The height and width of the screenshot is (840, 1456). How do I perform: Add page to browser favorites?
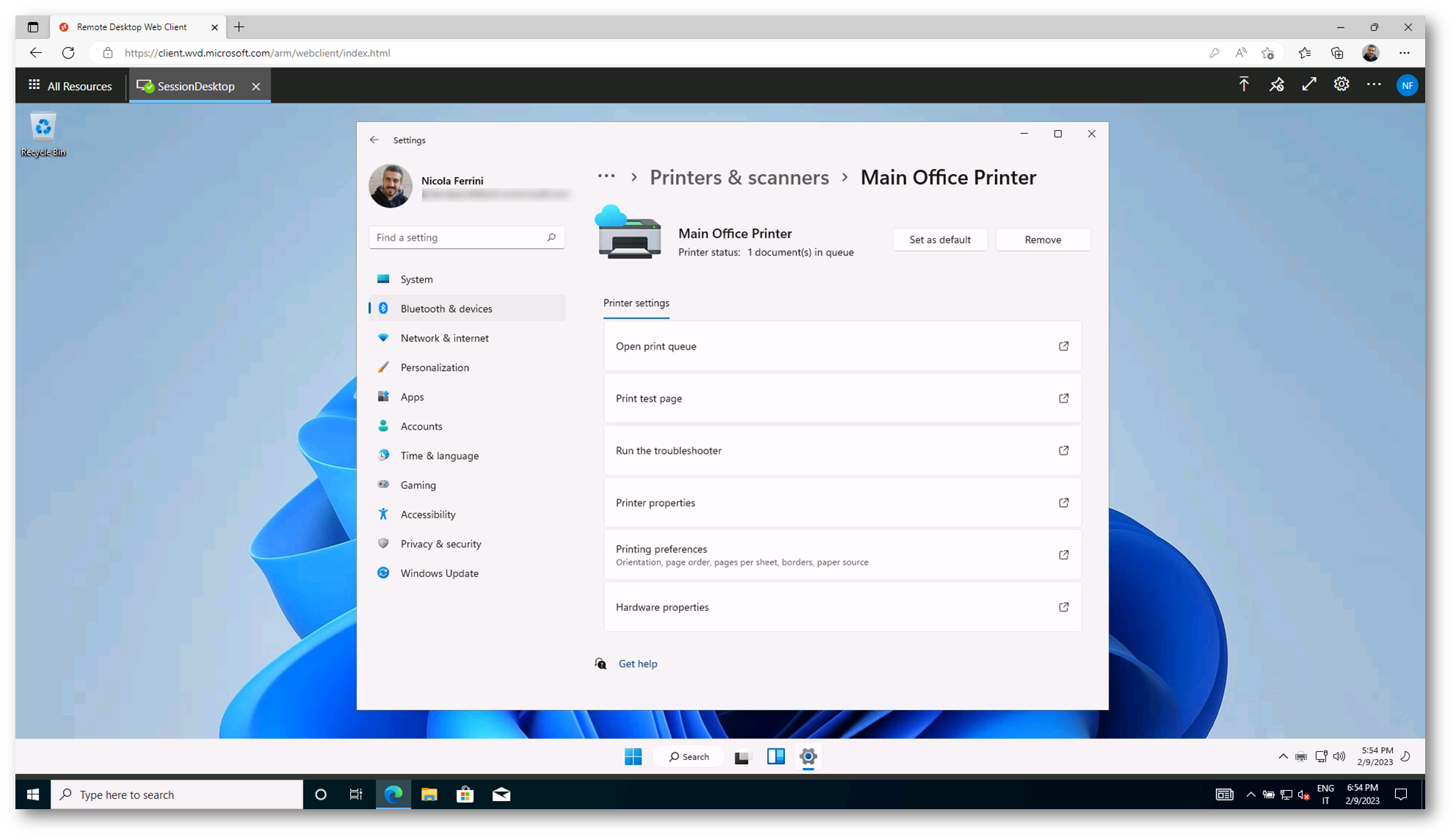[x=1267, y=53]
